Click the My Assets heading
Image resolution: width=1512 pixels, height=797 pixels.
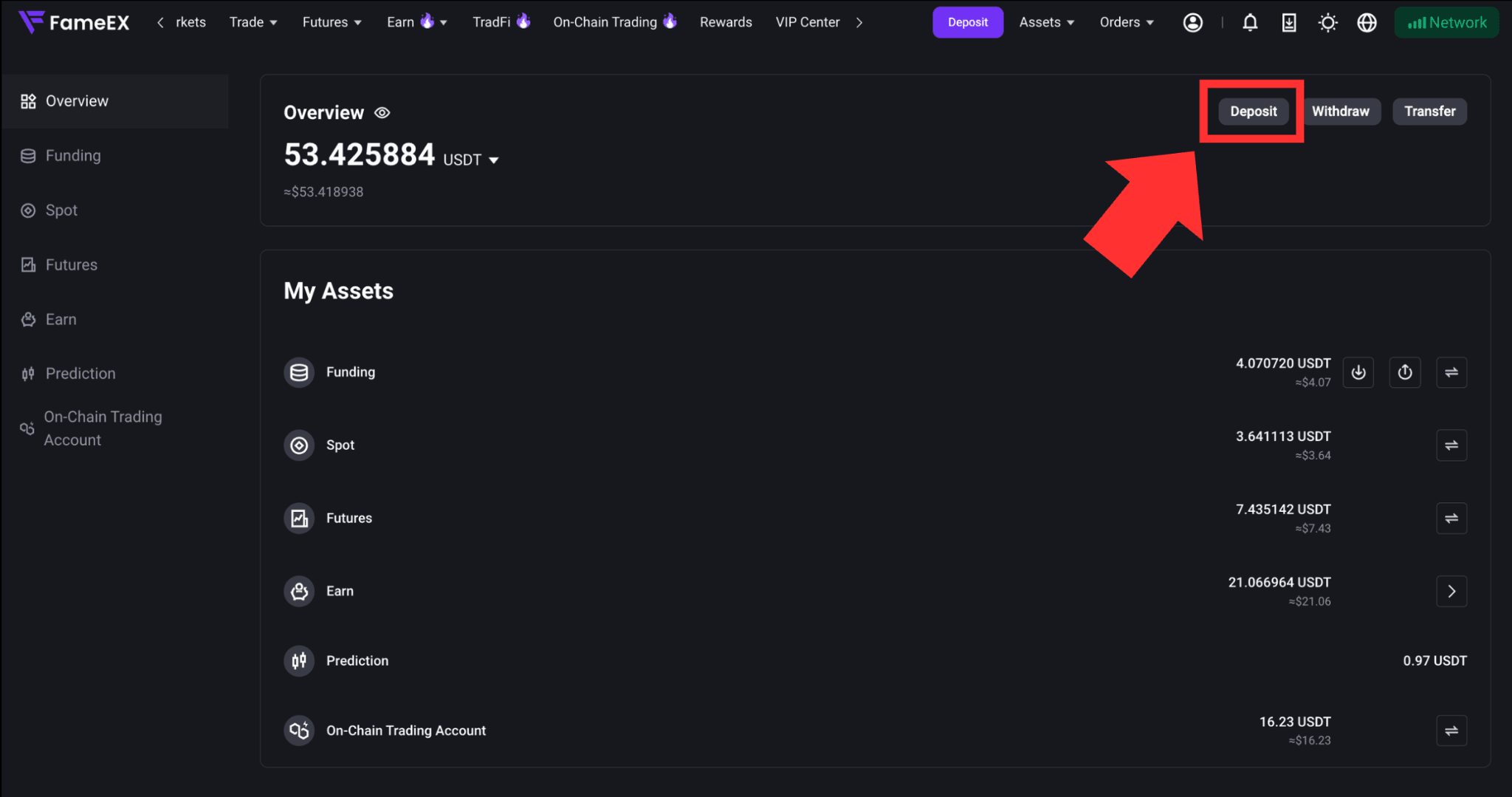[x=339, y=291]
